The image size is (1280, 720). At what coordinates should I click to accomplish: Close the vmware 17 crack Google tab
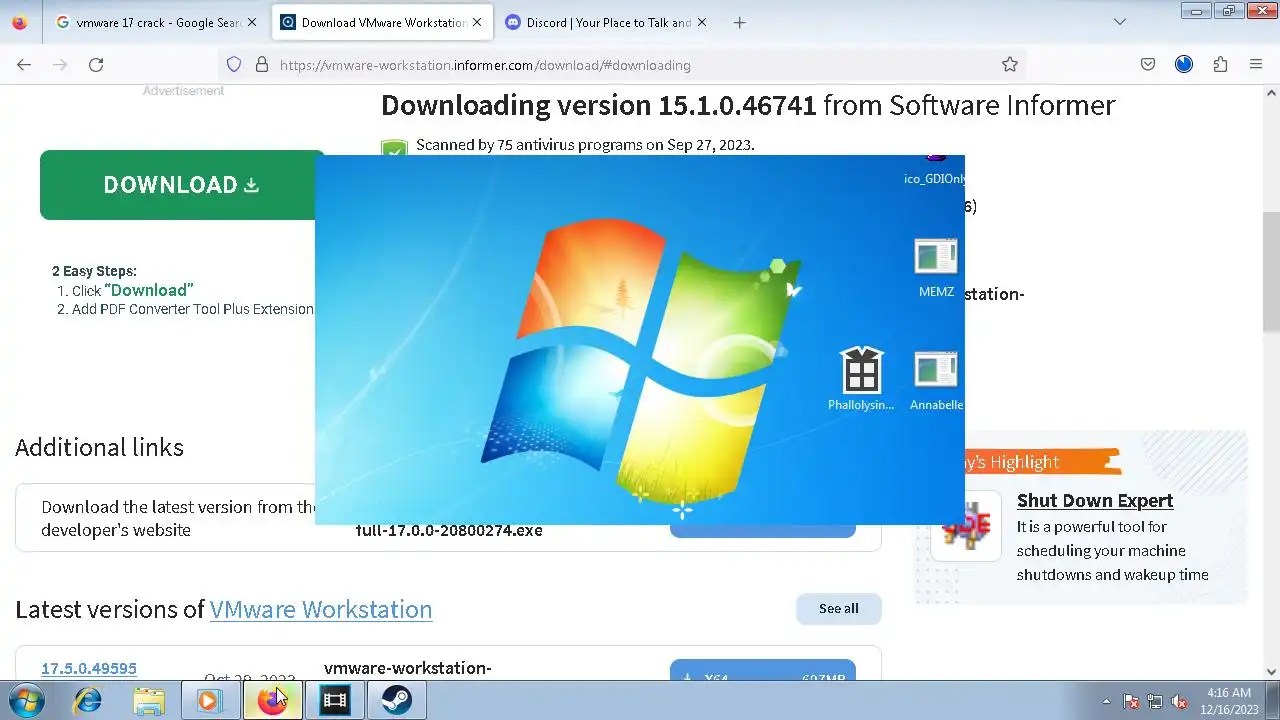coord(252,22)
